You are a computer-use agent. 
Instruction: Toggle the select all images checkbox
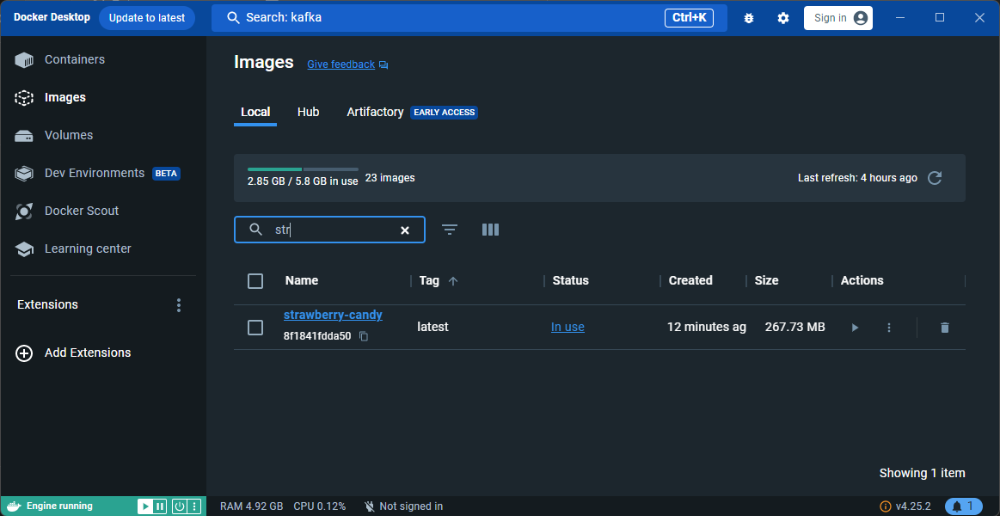tap(255, 281)
